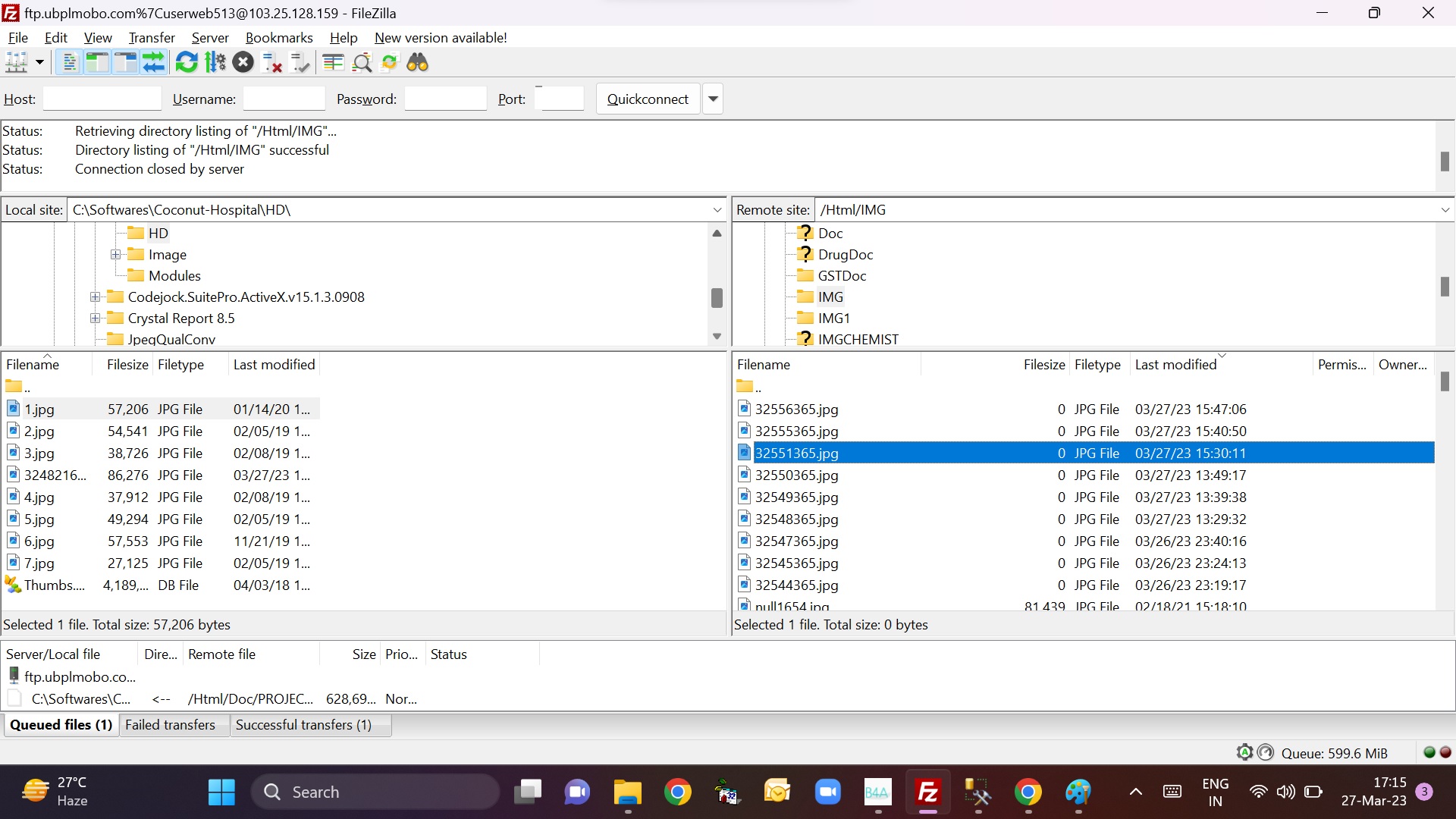Image resolution: width=1456 pixels, height=819 pixels.
Task: Open the Transfer menu
Action: 152,38
